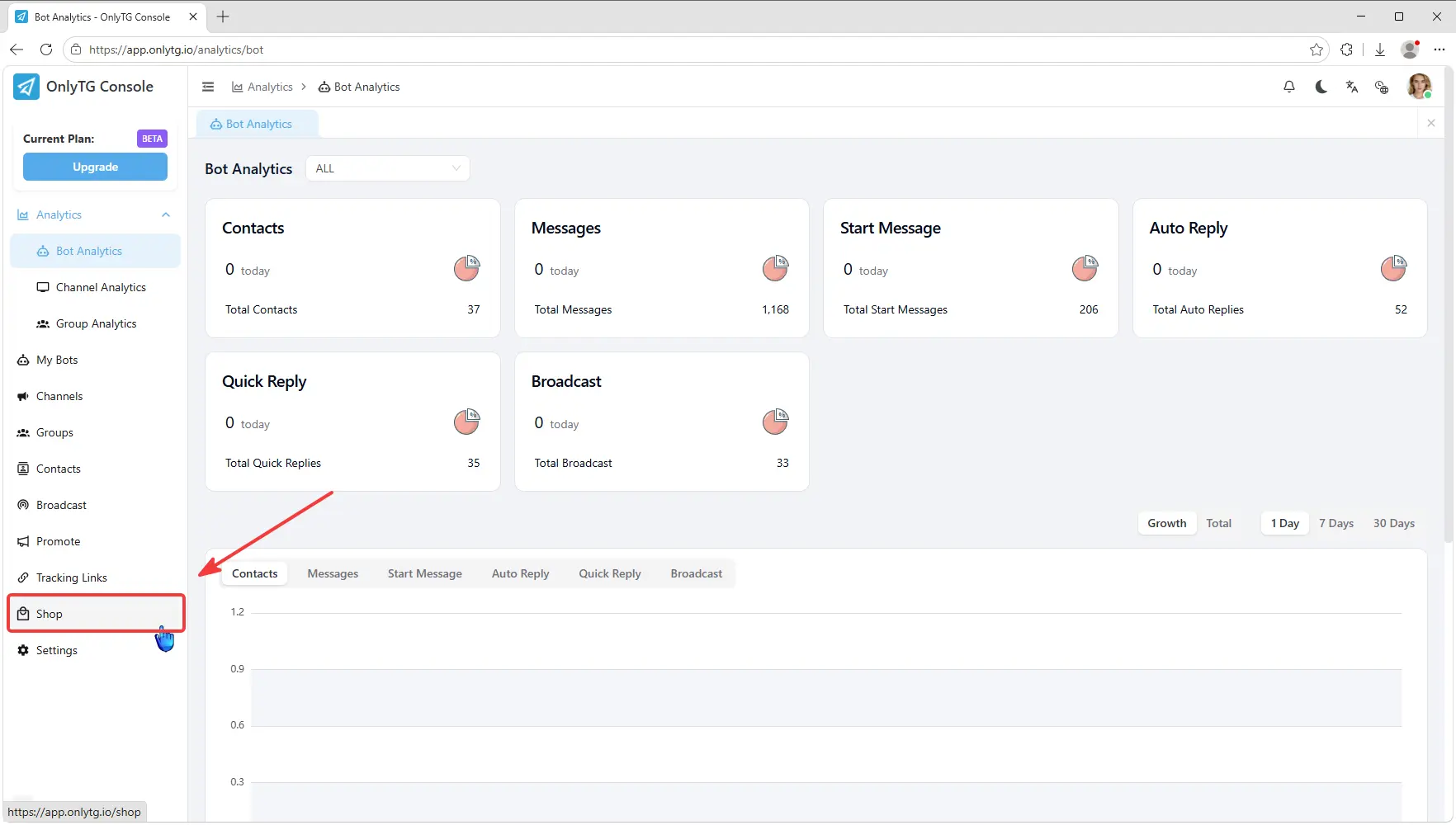Switch to the Auto Reply chart tab
1456x825 pixels.
pos(521,573)
